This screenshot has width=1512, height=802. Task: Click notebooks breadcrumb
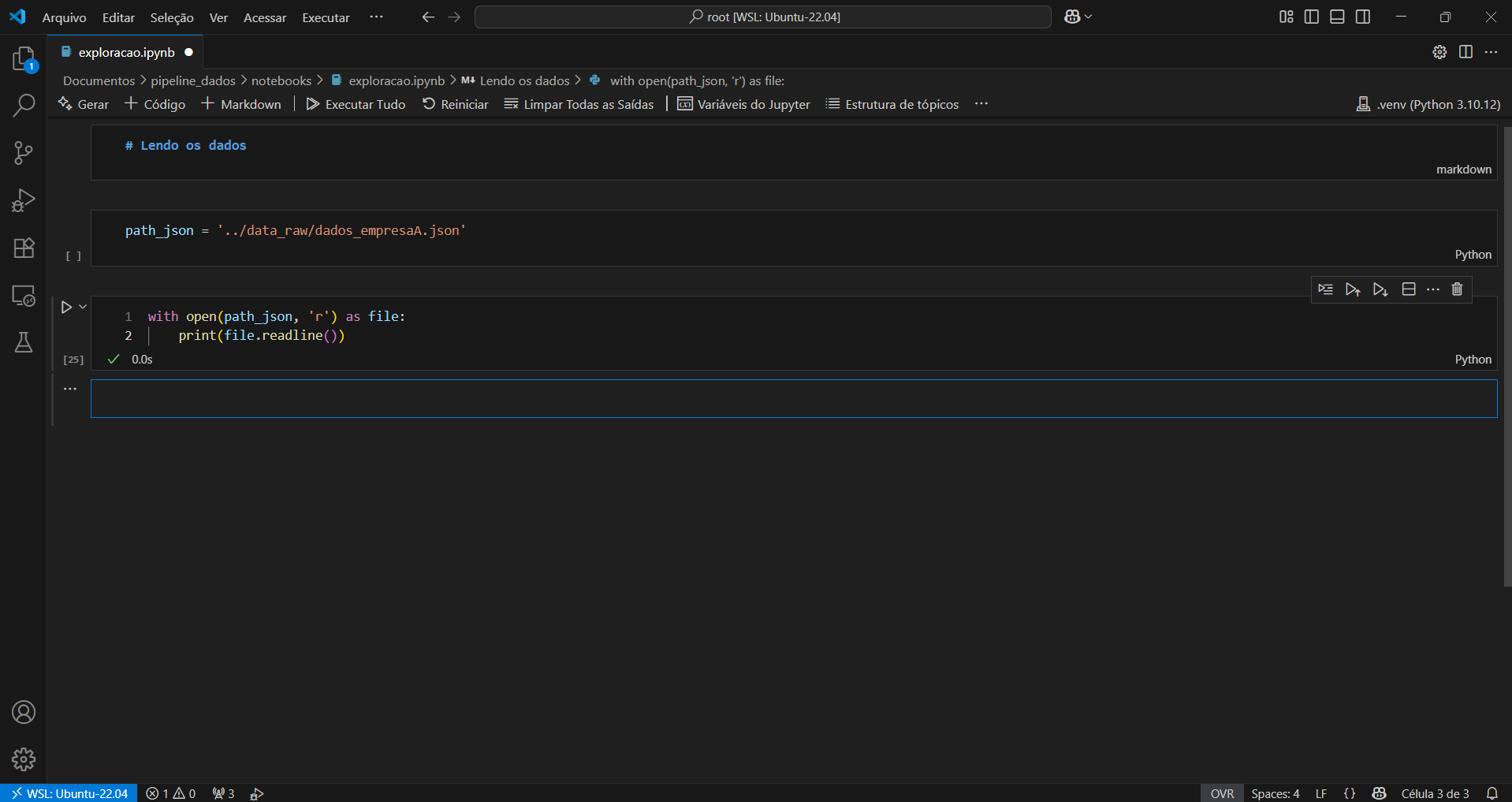pos(281,80)
